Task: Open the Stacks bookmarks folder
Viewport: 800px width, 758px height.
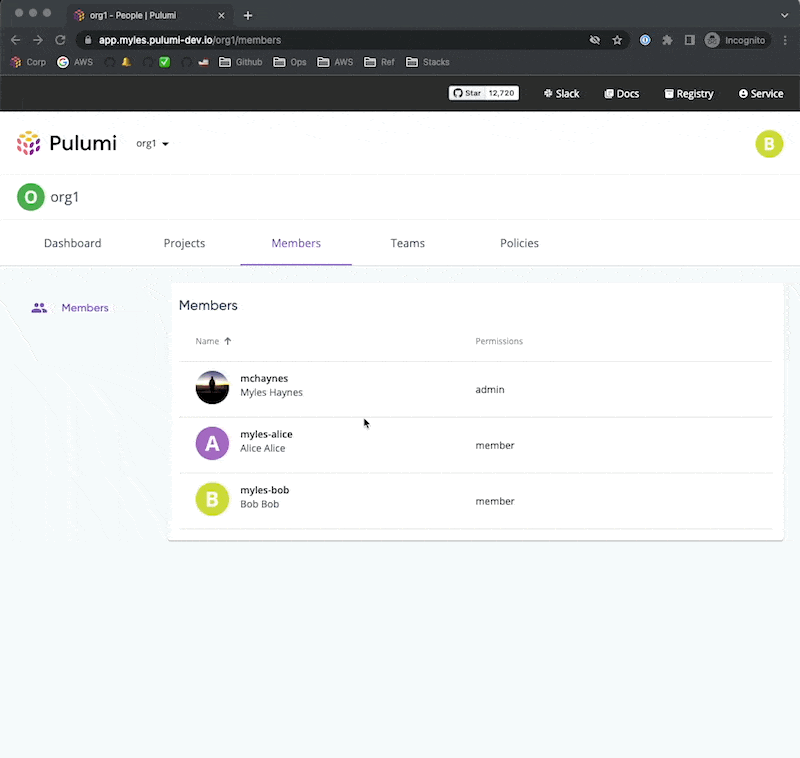Action: (428, 62)
